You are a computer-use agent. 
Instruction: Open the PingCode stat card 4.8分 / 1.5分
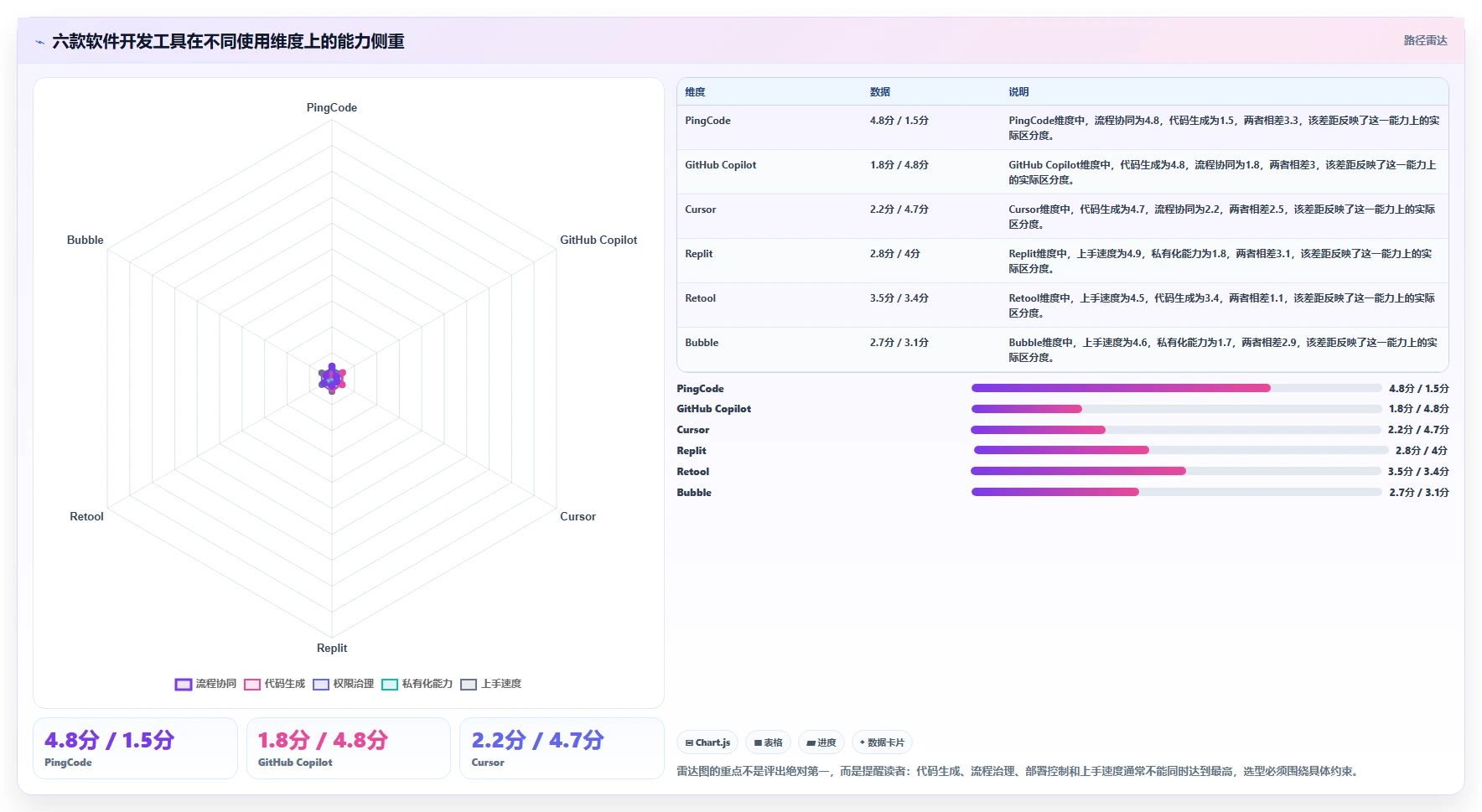pos(135,748)
